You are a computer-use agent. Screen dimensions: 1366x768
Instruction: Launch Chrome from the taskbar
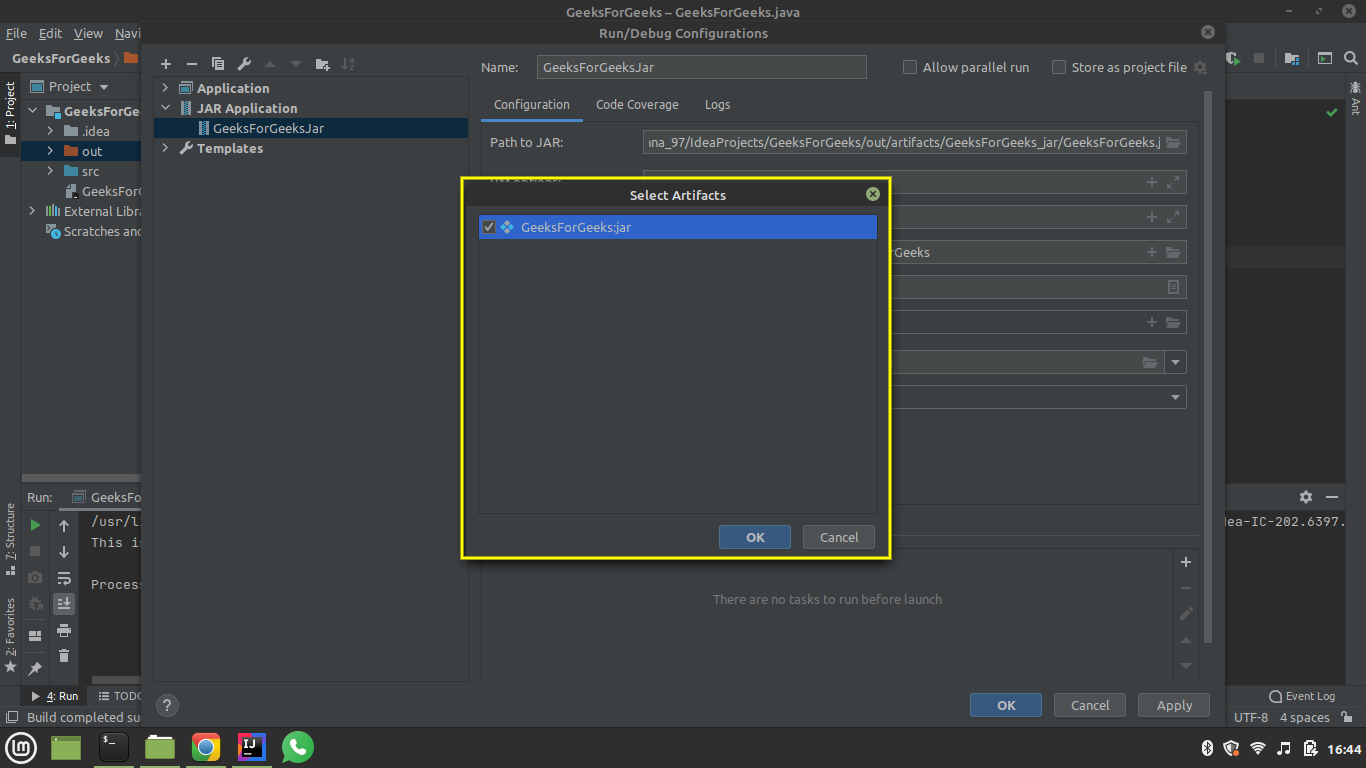pyautogui.click(x=206, y=747)
